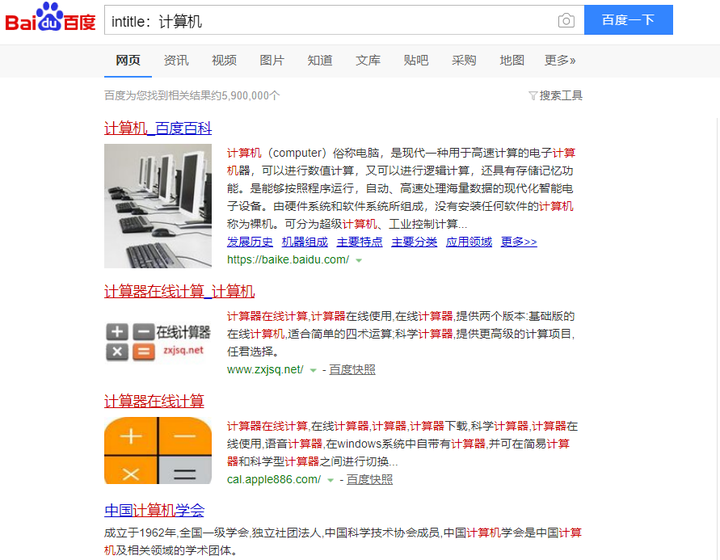Image resolution: width=720 pixels, height=560 pixels.
Task: Open the 主要分类 sublink
Action: click(414, 242)
